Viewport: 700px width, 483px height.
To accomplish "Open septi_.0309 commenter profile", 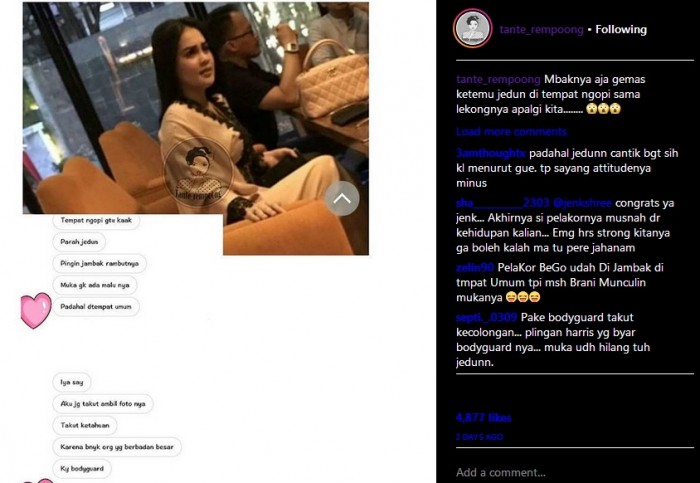I will (x=486, y=317).
